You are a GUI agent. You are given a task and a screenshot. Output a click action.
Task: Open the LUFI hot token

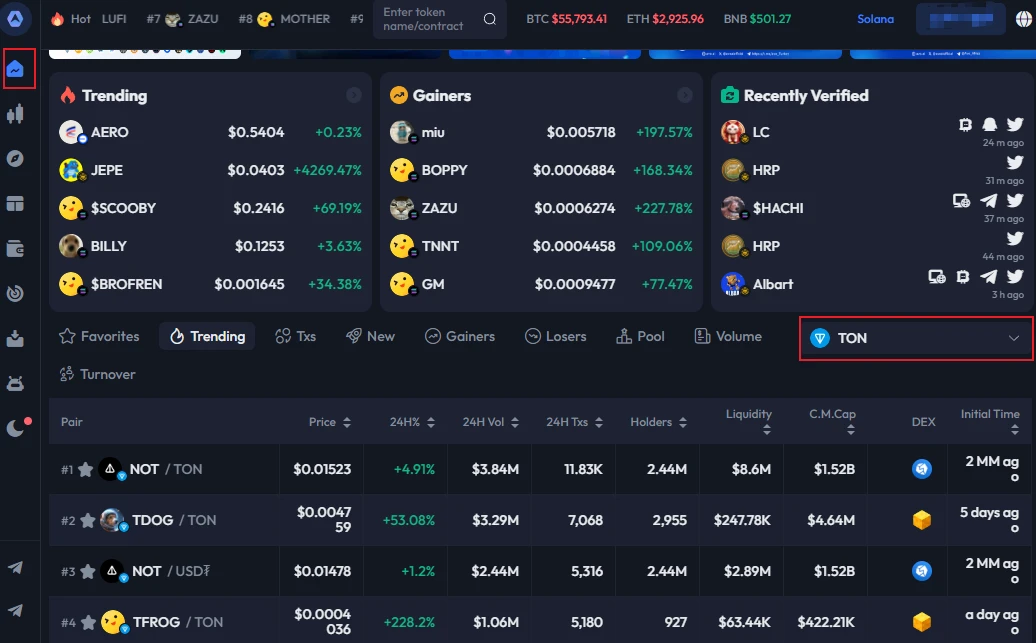point(114,19)
